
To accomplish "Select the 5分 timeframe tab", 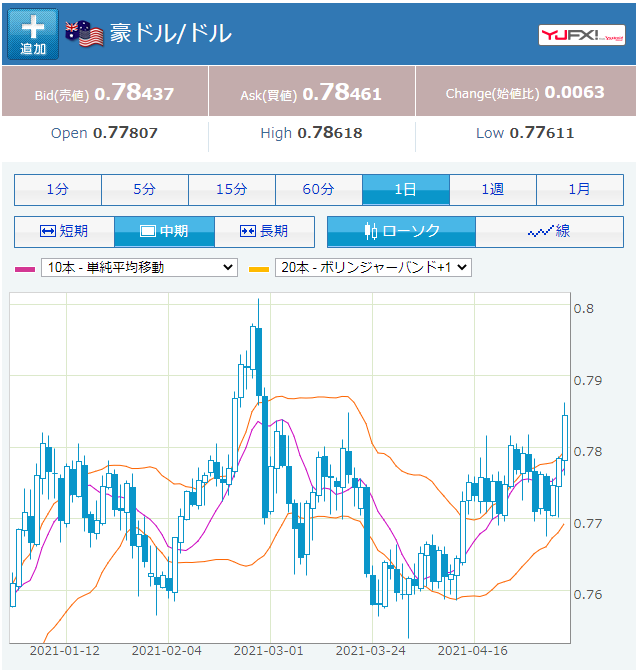I will pos(145,189).
